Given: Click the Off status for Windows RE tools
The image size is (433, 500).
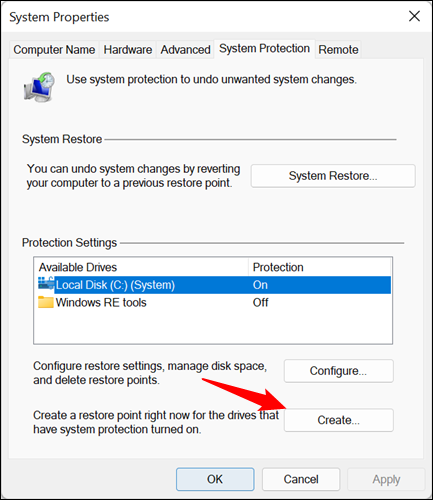Looking at the screenshot, I should point(260,302).
